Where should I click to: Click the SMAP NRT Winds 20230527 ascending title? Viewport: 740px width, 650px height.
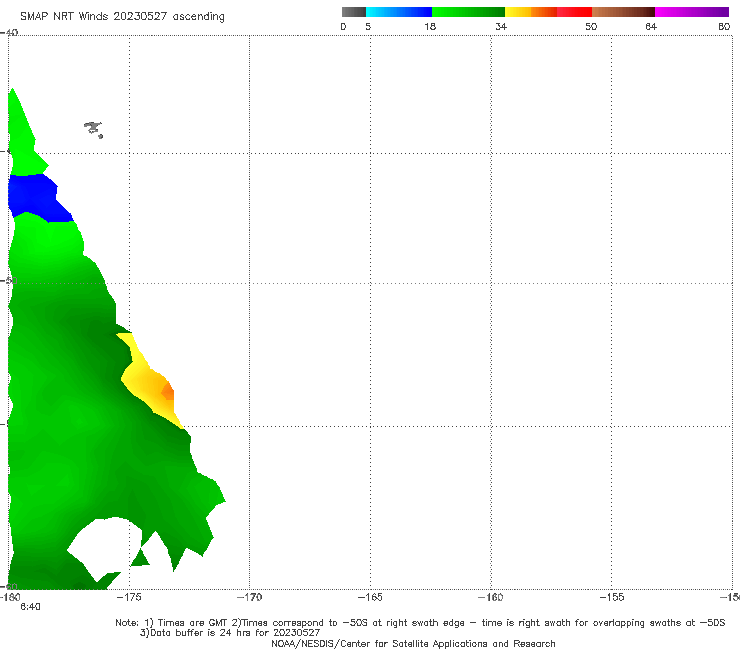122,17
